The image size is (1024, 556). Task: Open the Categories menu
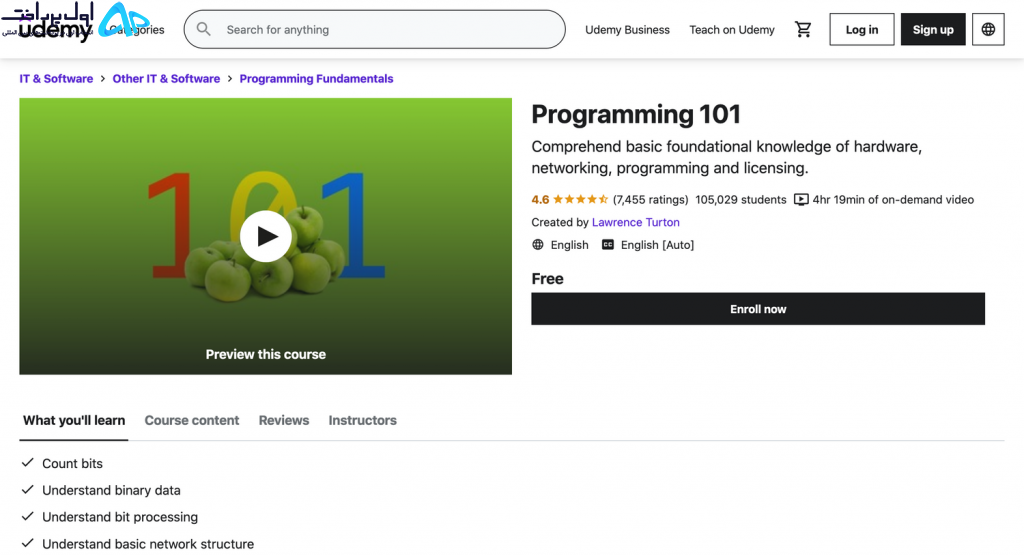coord(137,30)
